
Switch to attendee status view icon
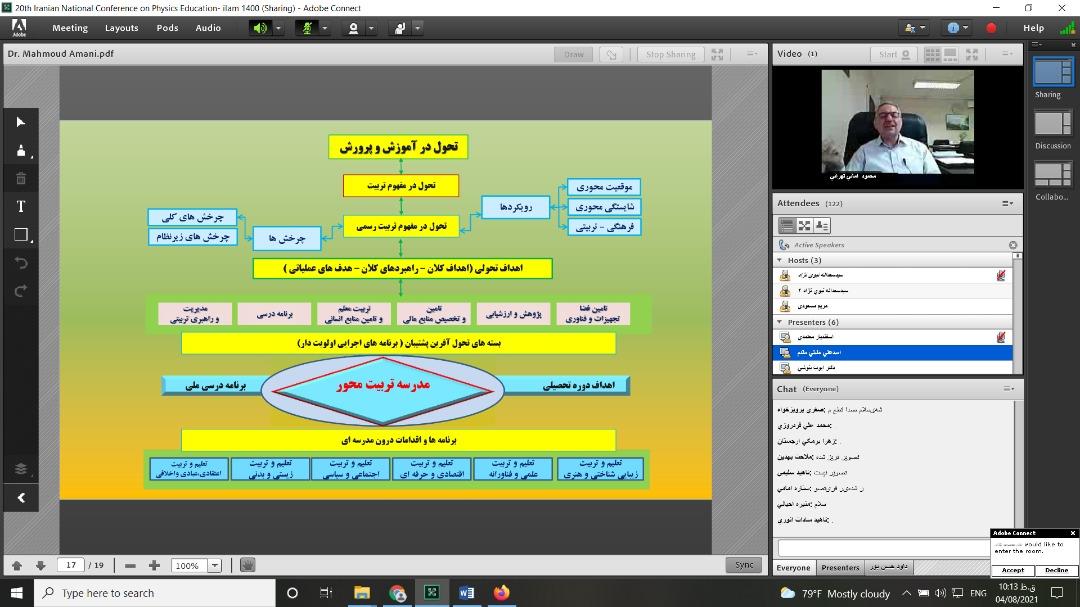(x=822, y=226)
